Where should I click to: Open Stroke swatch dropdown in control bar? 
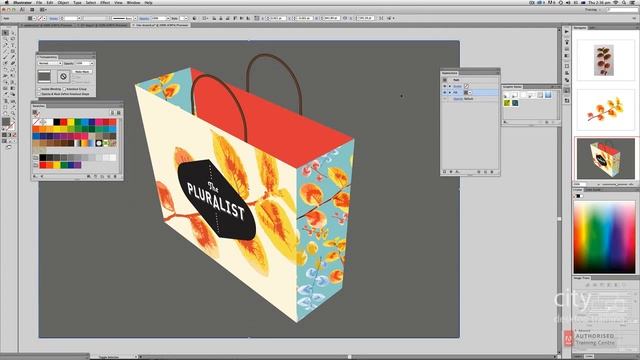pyautogui.click(x=44, y=18)
